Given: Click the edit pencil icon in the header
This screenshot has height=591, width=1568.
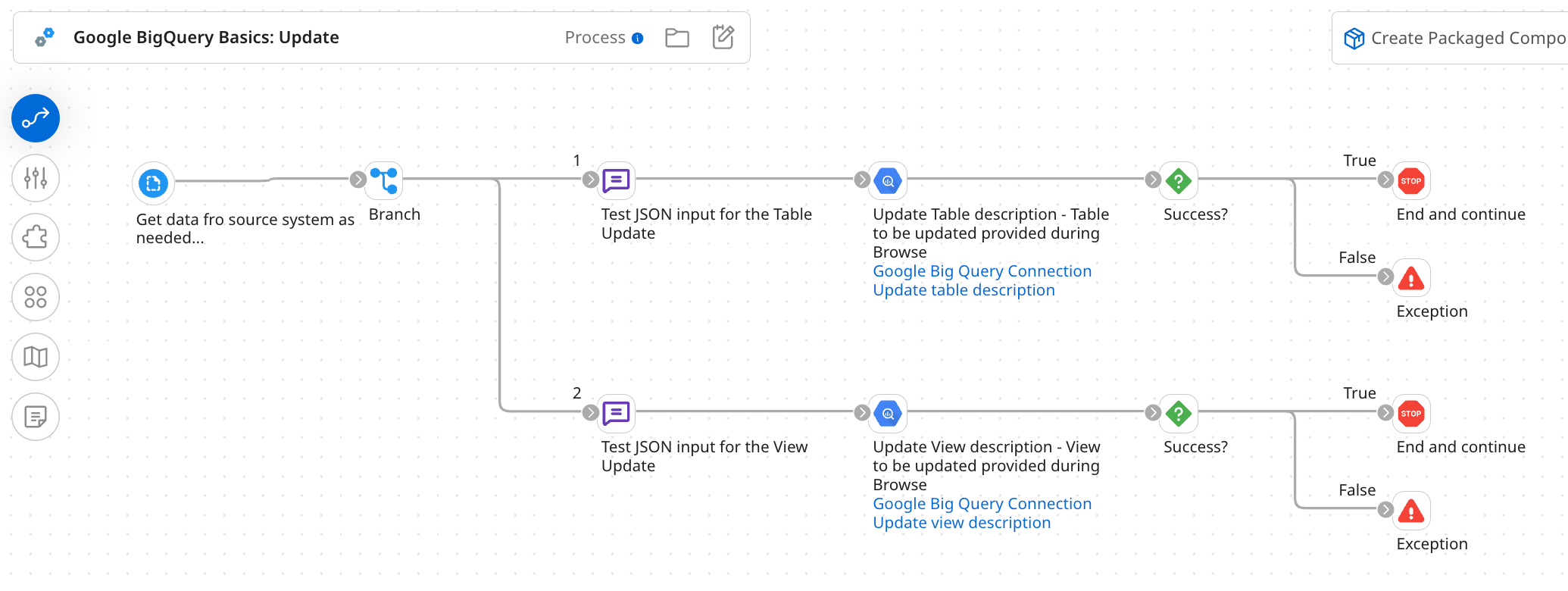Looking at the screenshot, I should [723, 36].
